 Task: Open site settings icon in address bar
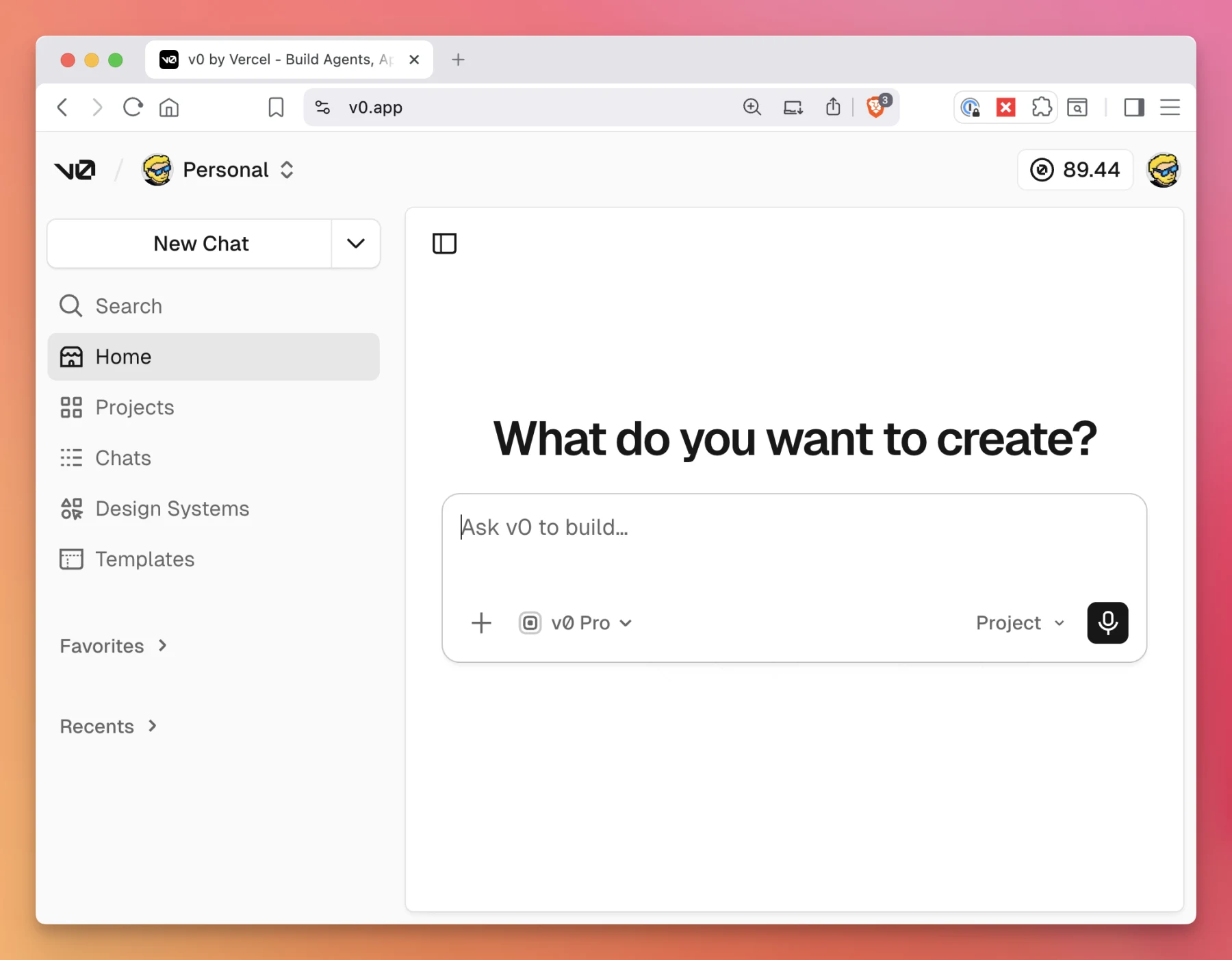point(322,108)
